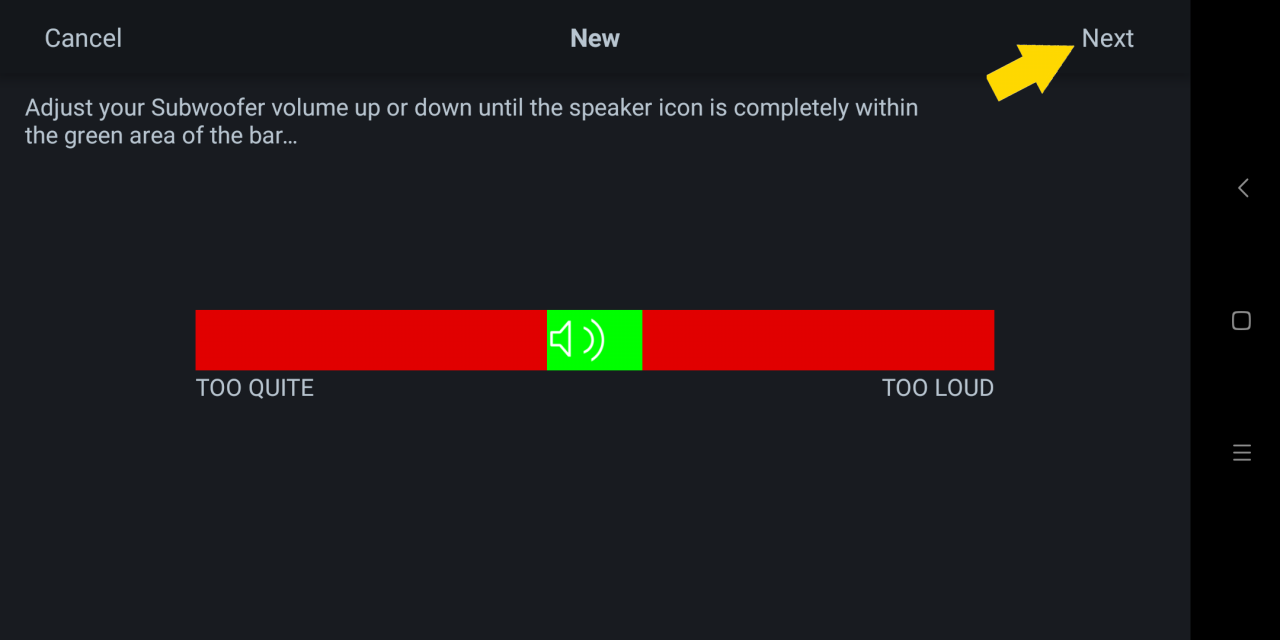Viewport: 1280px width, 640px height.
Task: Open recent apps with three-line icon
Action: pos(1241,453)
